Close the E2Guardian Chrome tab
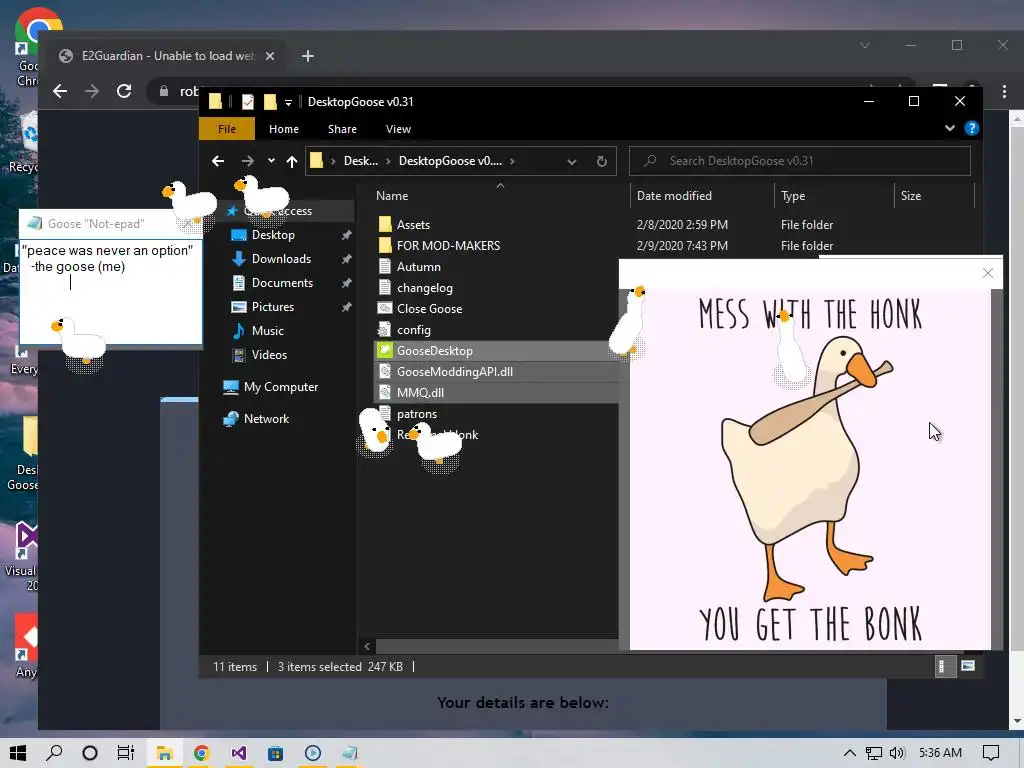Screen dimensions: 1024x768 270,56
